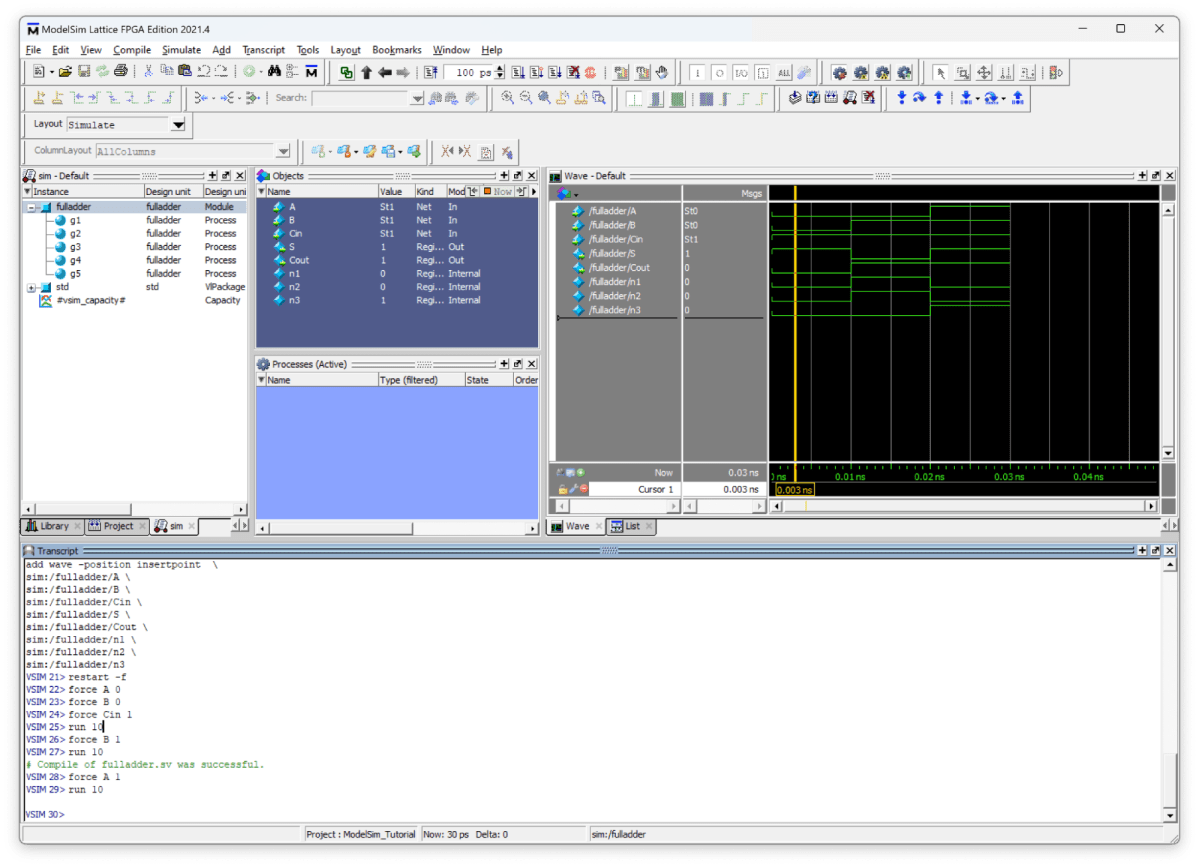1199x867 pixels.
Task: Click the Open file folder icon
Action: pyautogui.click(x=65, y=72)
